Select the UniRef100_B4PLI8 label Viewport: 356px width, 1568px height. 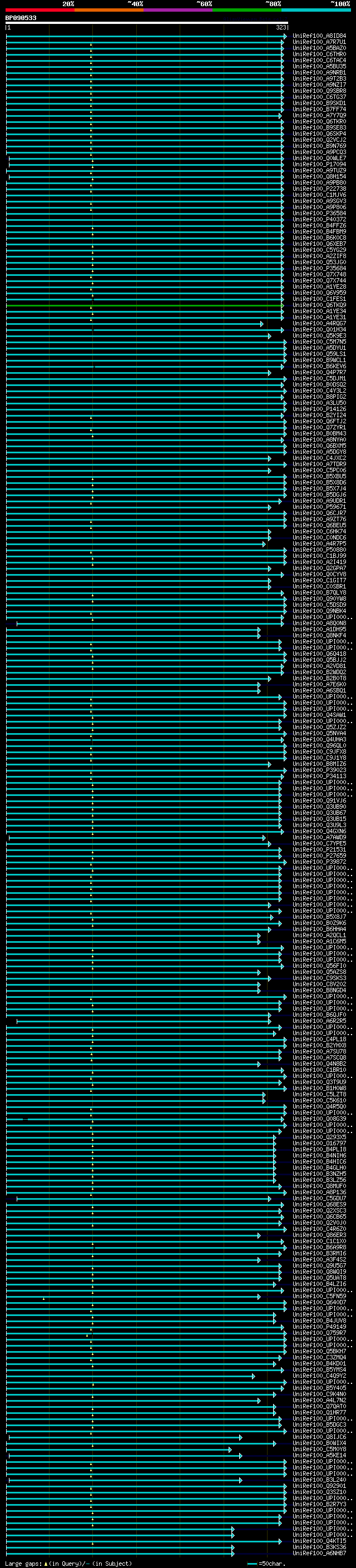coord(319,1149)
